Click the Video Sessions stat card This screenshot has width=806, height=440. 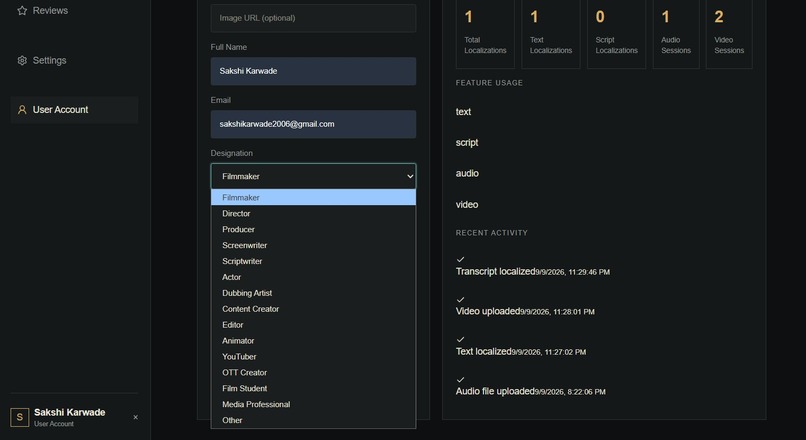coord(729,33)
